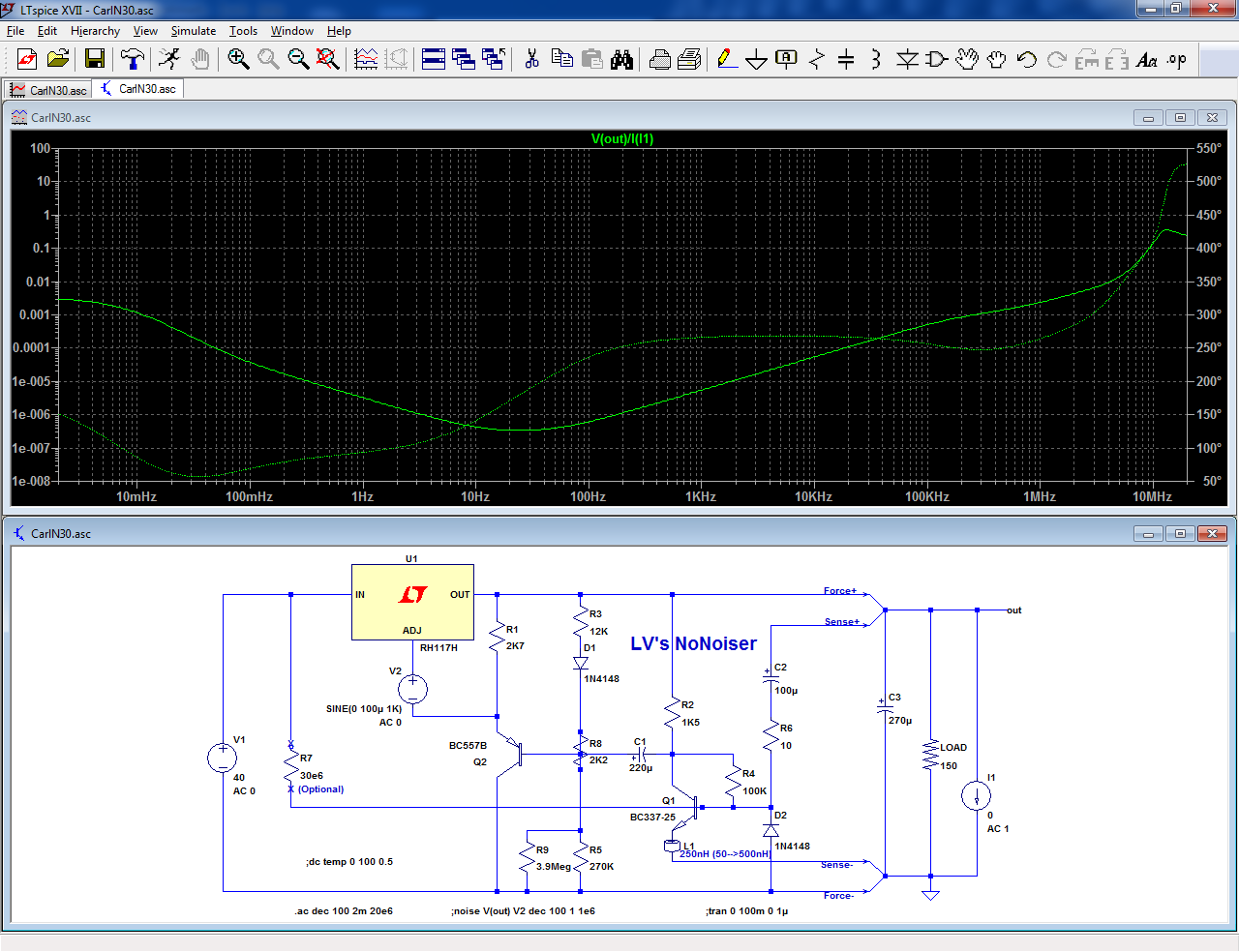This screenshot has width=1239, height=952.
Task: Click the BC337-25 transistor label
Action: (x=652, y=817)
